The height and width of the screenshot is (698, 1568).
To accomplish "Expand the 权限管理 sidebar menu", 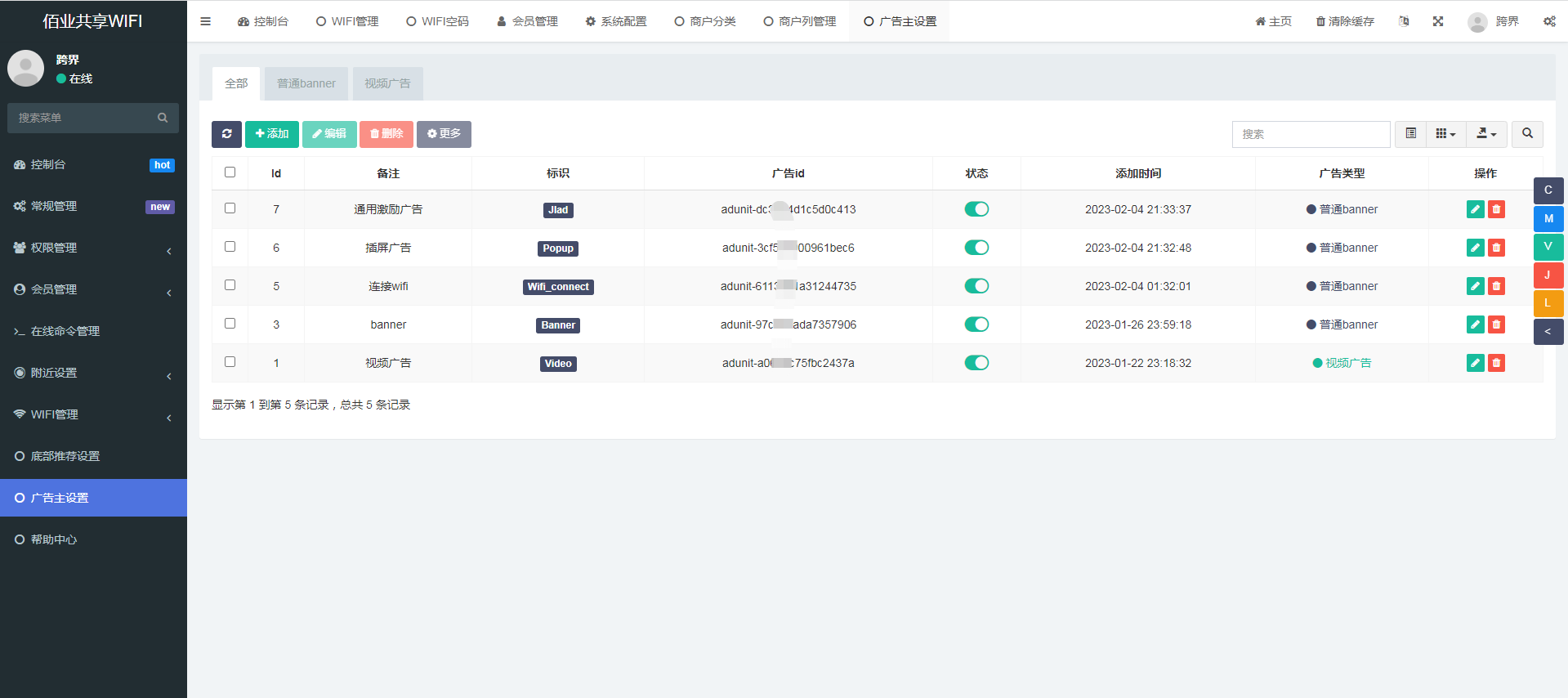I will pos(93,248).
